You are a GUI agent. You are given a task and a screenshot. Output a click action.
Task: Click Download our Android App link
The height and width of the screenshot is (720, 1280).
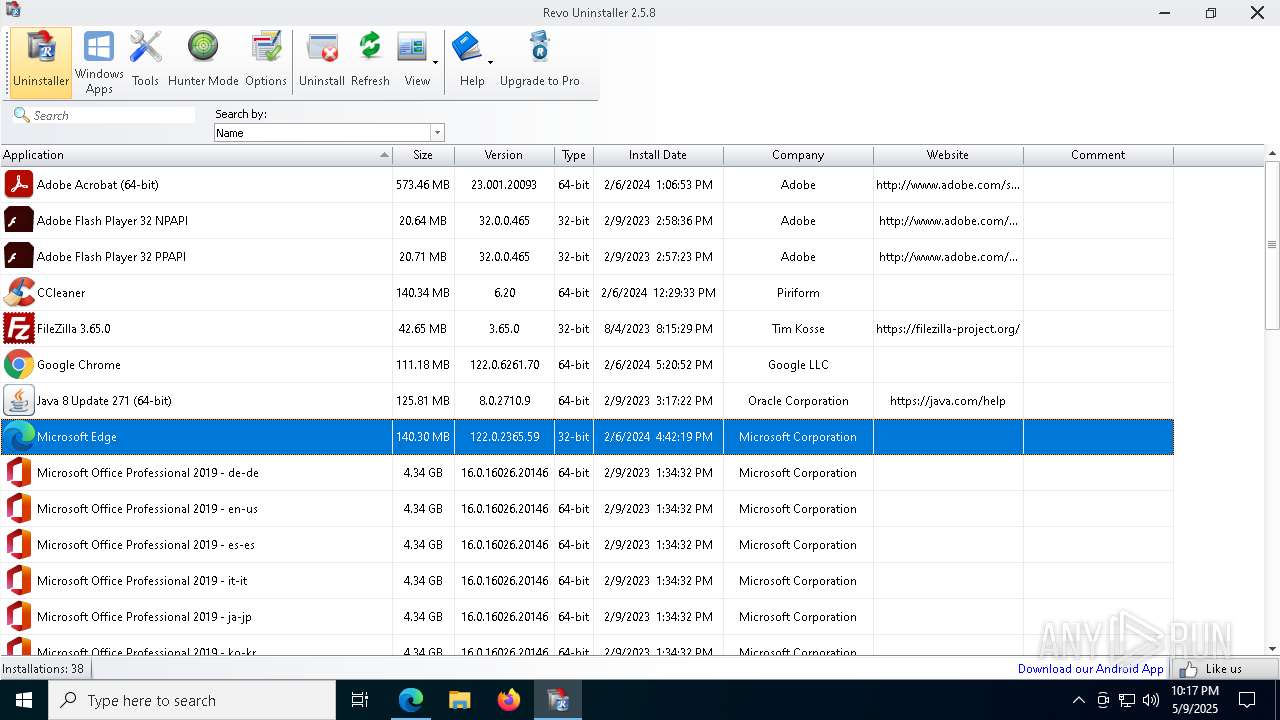click(1091, 669)
